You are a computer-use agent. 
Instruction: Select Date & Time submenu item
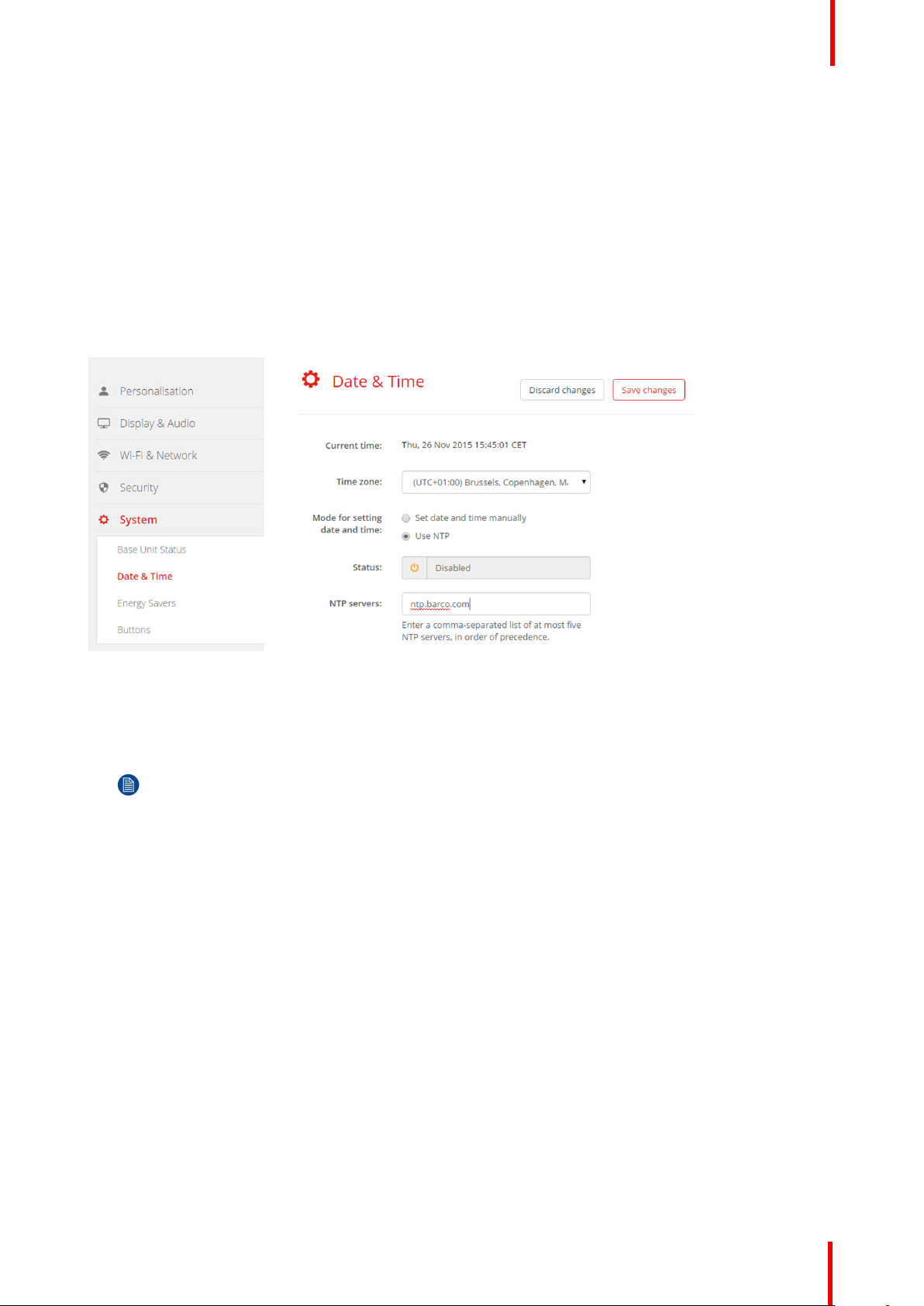[144, 576]
